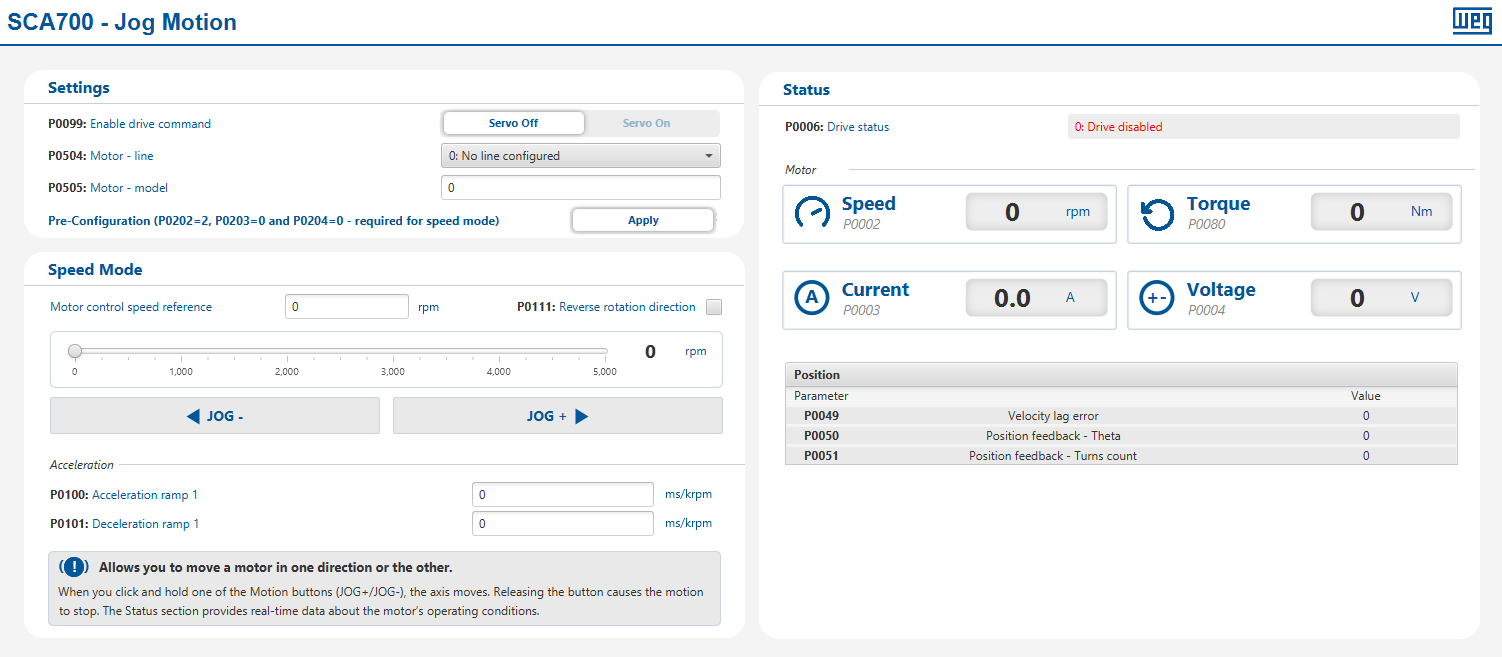Screen dimensions: 1502x657
Task: Click 'Position feedback - Turns count' text
Action: pyautogui.click(x=1053, y=456)
